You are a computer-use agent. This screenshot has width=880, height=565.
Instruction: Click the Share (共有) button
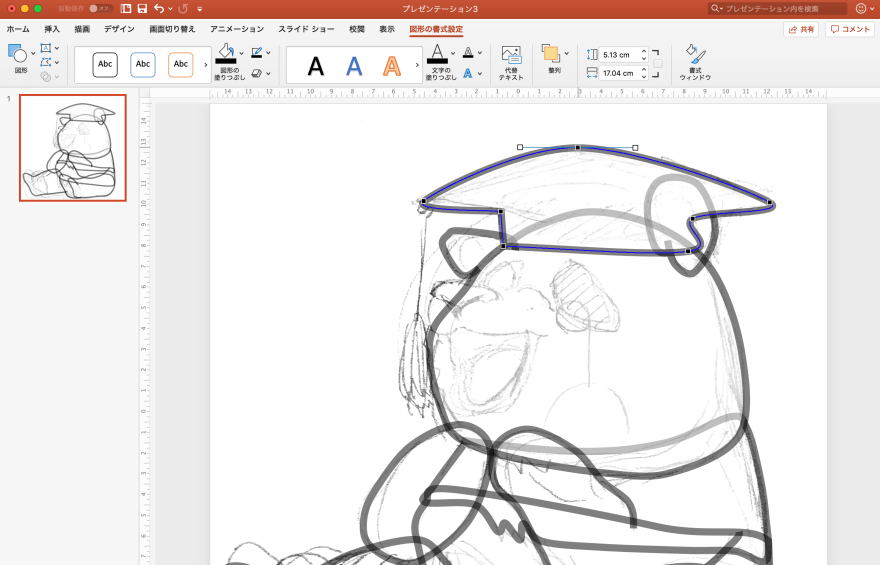click(801, 29)
